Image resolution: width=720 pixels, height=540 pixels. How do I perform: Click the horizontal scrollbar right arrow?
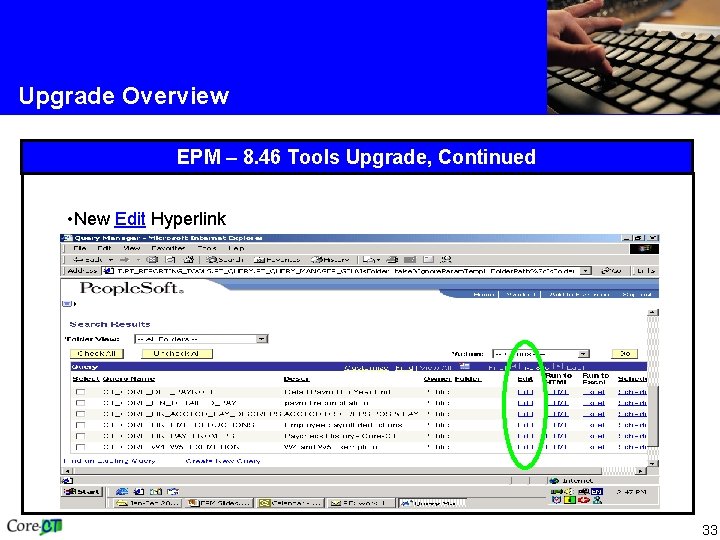pyautogui.click(x=641, y=471)
